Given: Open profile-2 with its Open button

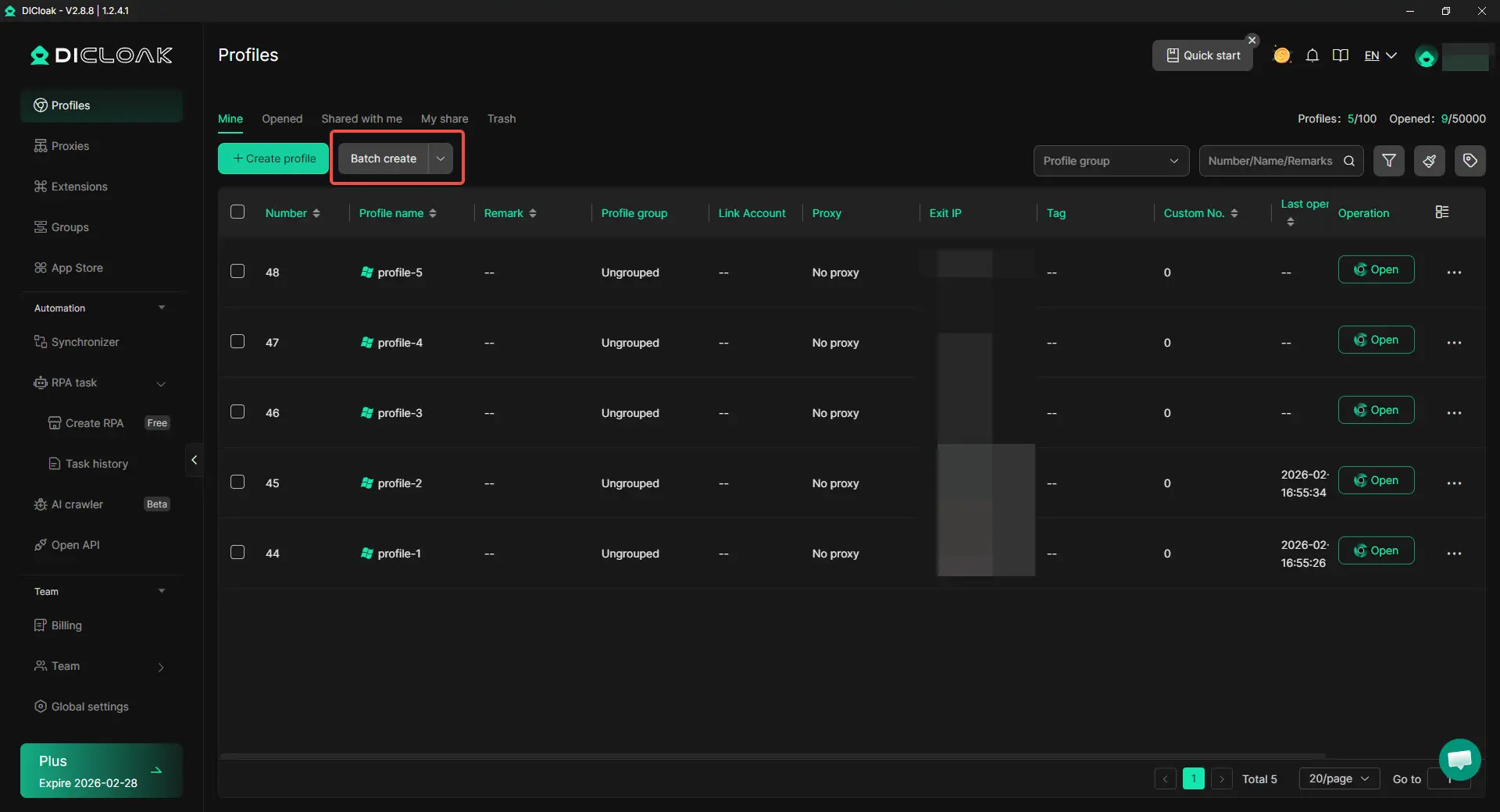Looking at the screenshot, I should (x=1376, y=481).
